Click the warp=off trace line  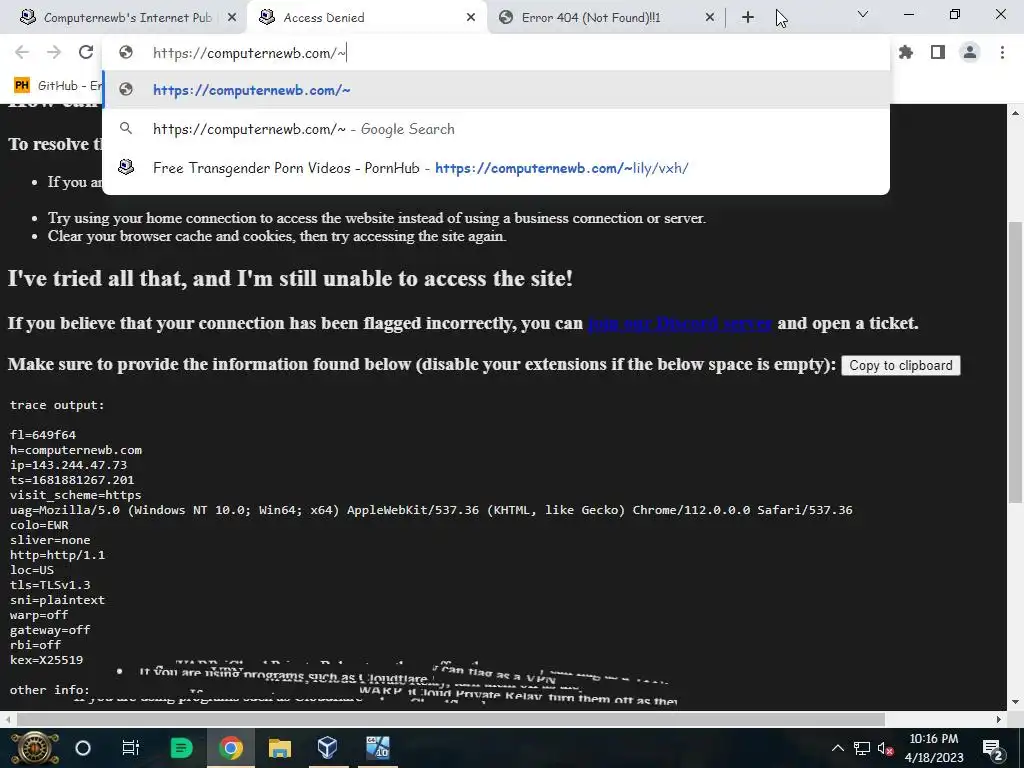coord(39,615)
